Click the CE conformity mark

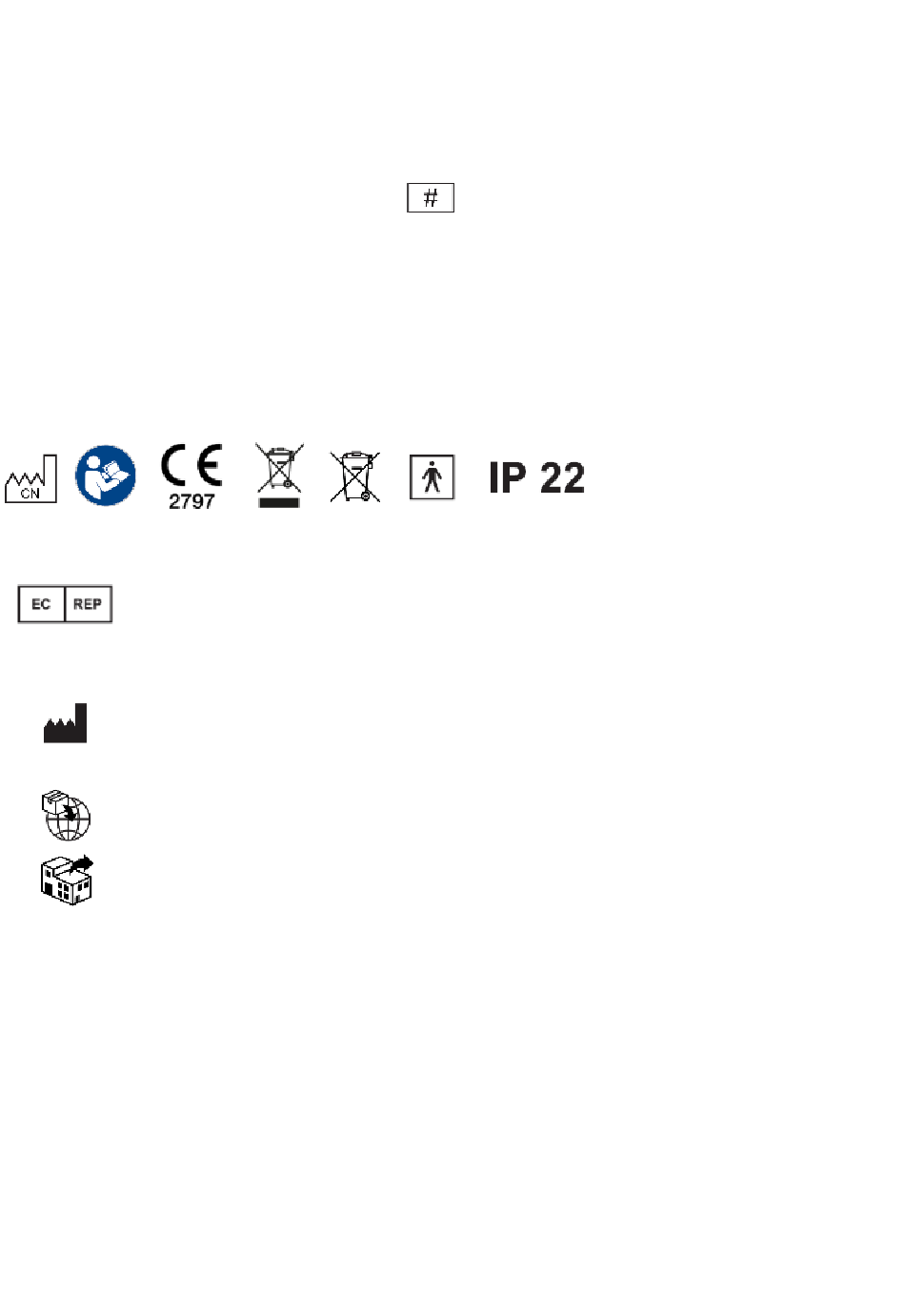[191, 466]
